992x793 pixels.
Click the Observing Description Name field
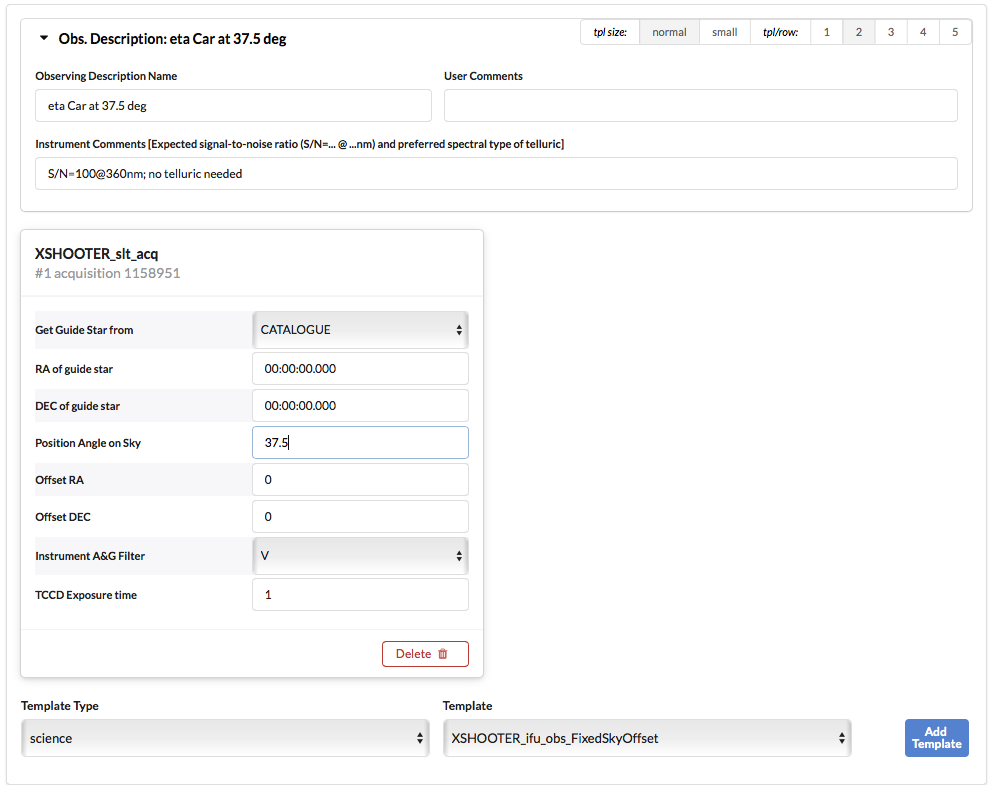point(233,105)
